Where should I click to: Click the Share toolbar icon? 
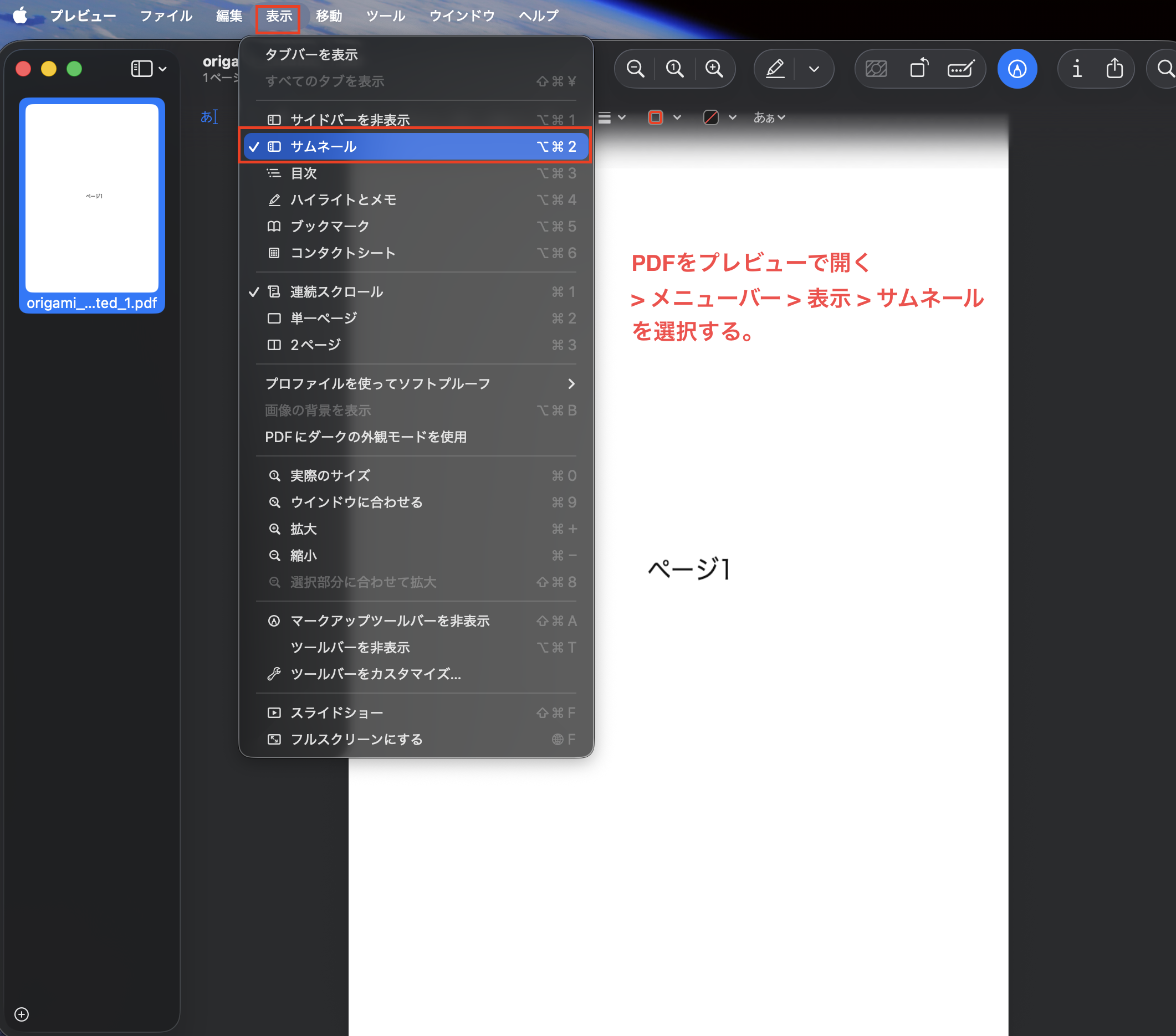coord(1114,69)
